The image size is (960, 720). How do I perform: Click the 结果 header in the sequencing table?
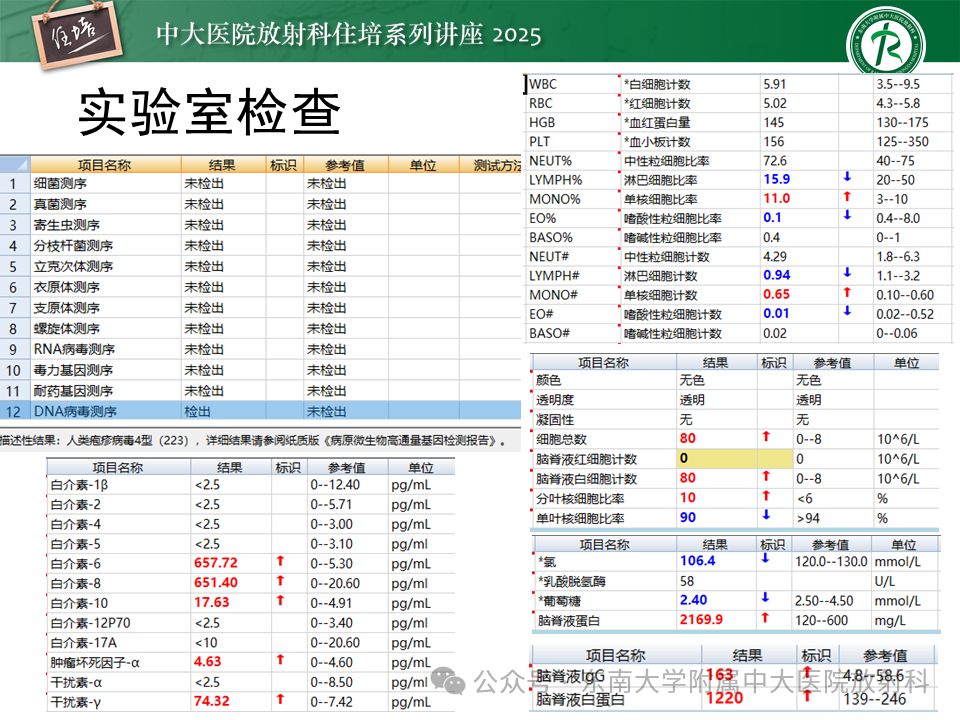(x=222, y=165)
